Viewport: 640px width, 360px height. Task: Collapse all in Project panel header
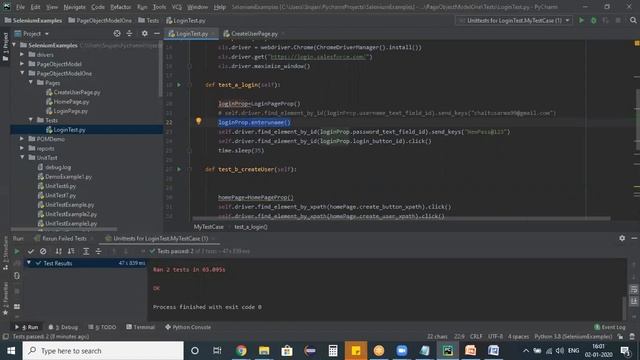point(129,33)
